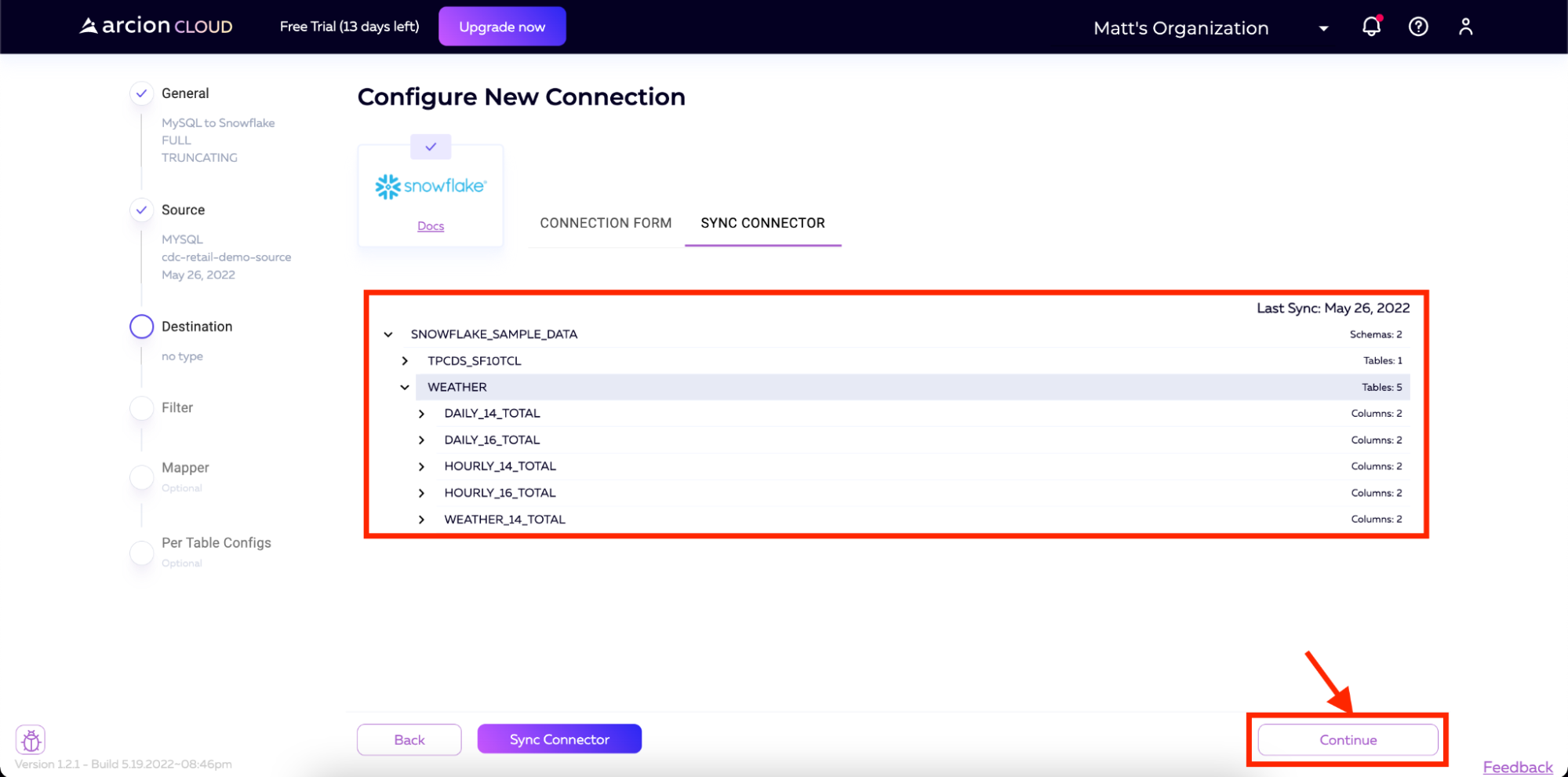Click the no type text under Destination

(x=182, y=356)
